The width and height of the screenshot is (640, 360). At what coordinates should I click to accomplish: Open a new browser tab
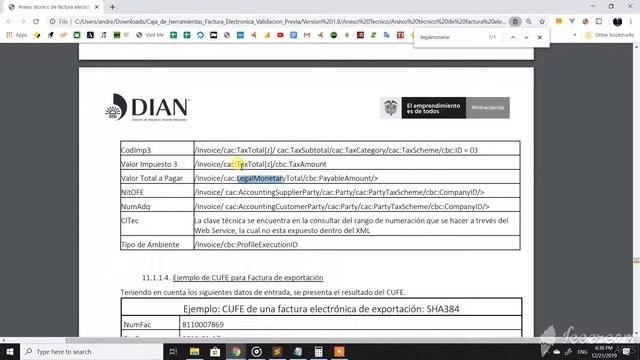click(x=112, y=7)
